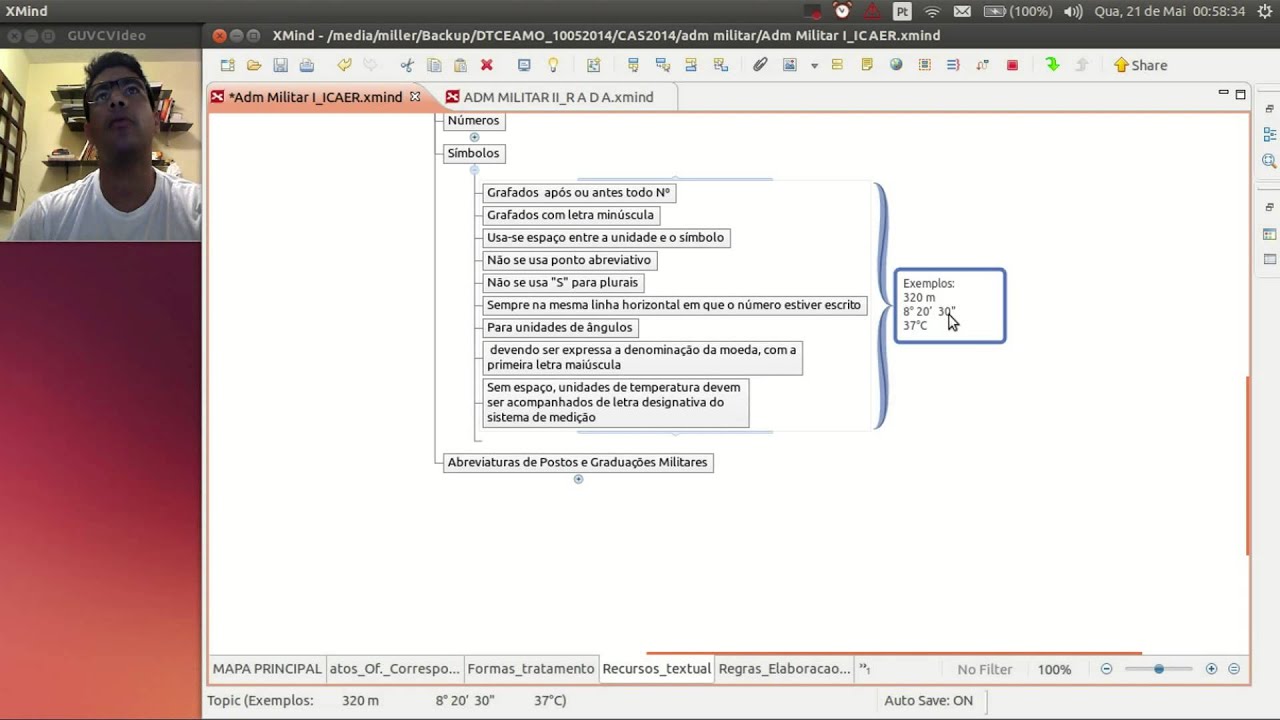The image size is (1280, 720).
Task: Select the Exemplos summary topic box
Action: 950,305
